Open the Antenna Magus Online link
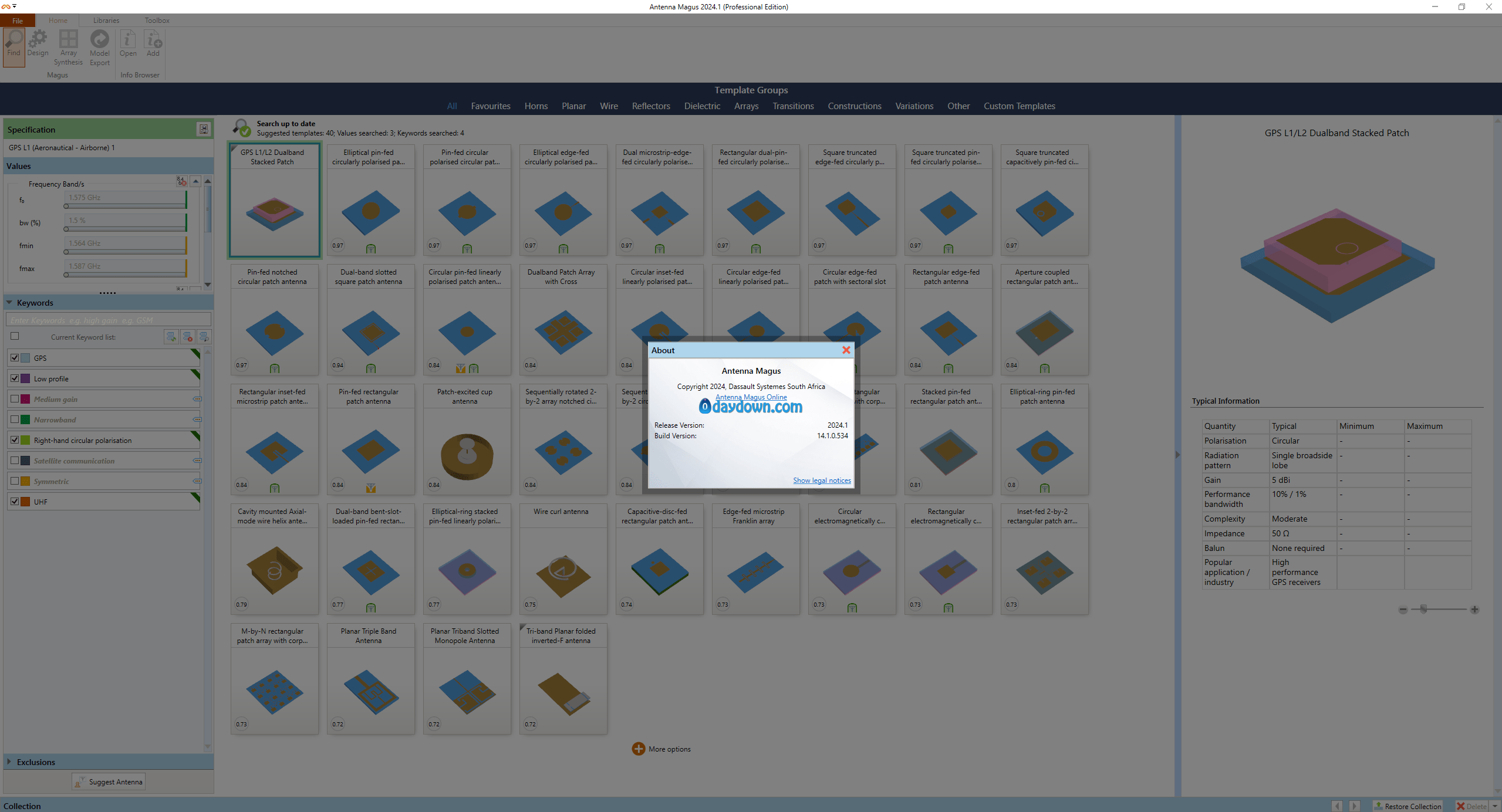 (751, 397)
